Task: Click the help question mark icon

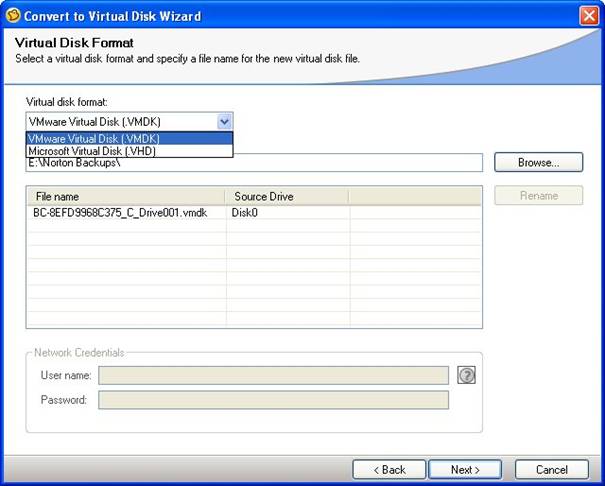Action: tap(466, 375)
